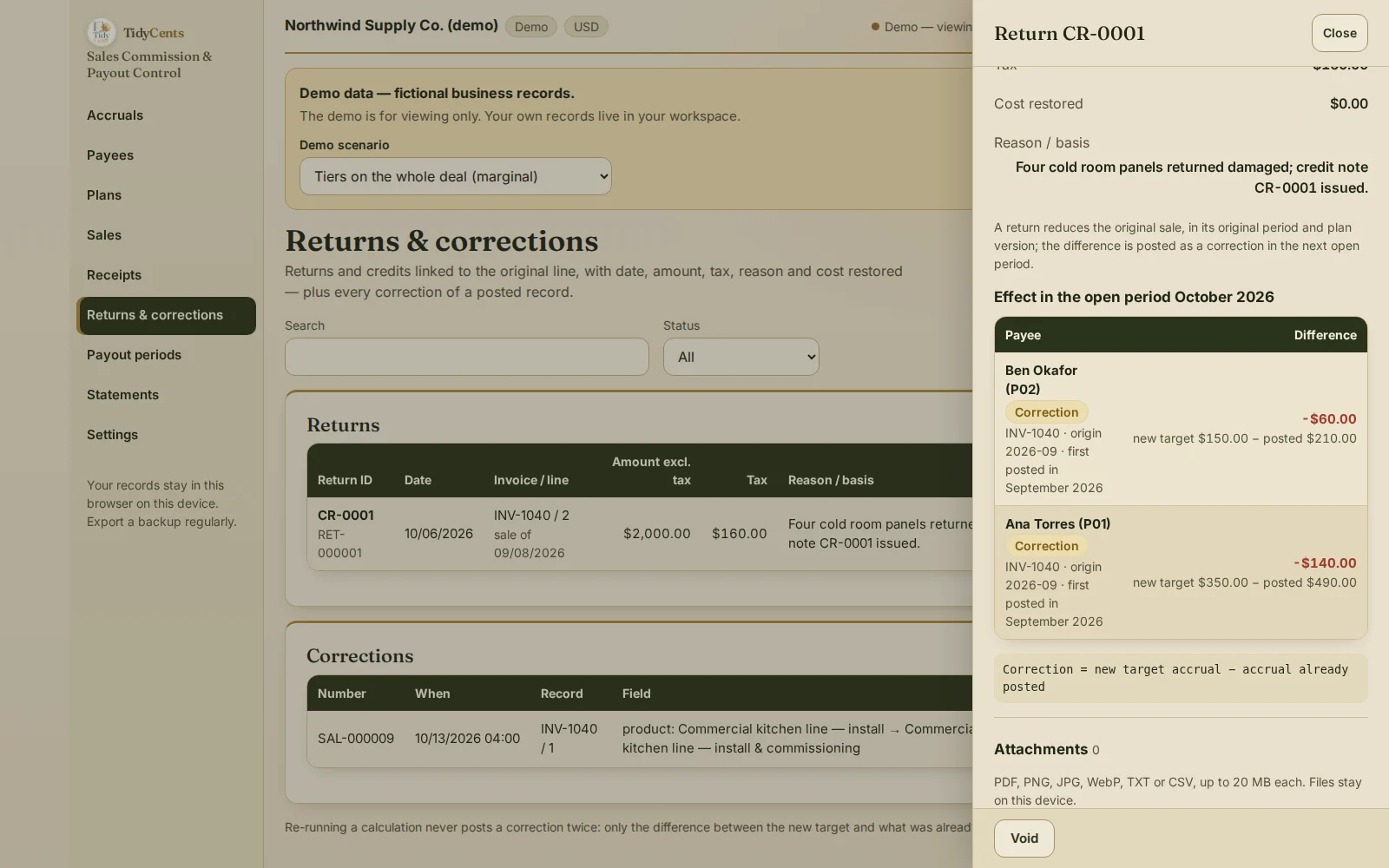Open the Status filter dropdown
The image size is (1389, 868).
click(741, 357)
